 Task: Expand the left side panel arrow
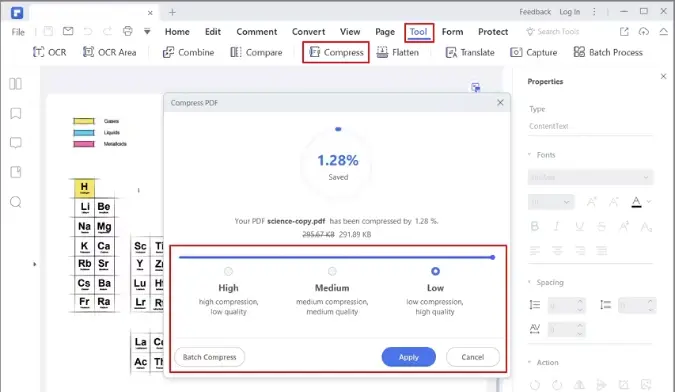34,264
